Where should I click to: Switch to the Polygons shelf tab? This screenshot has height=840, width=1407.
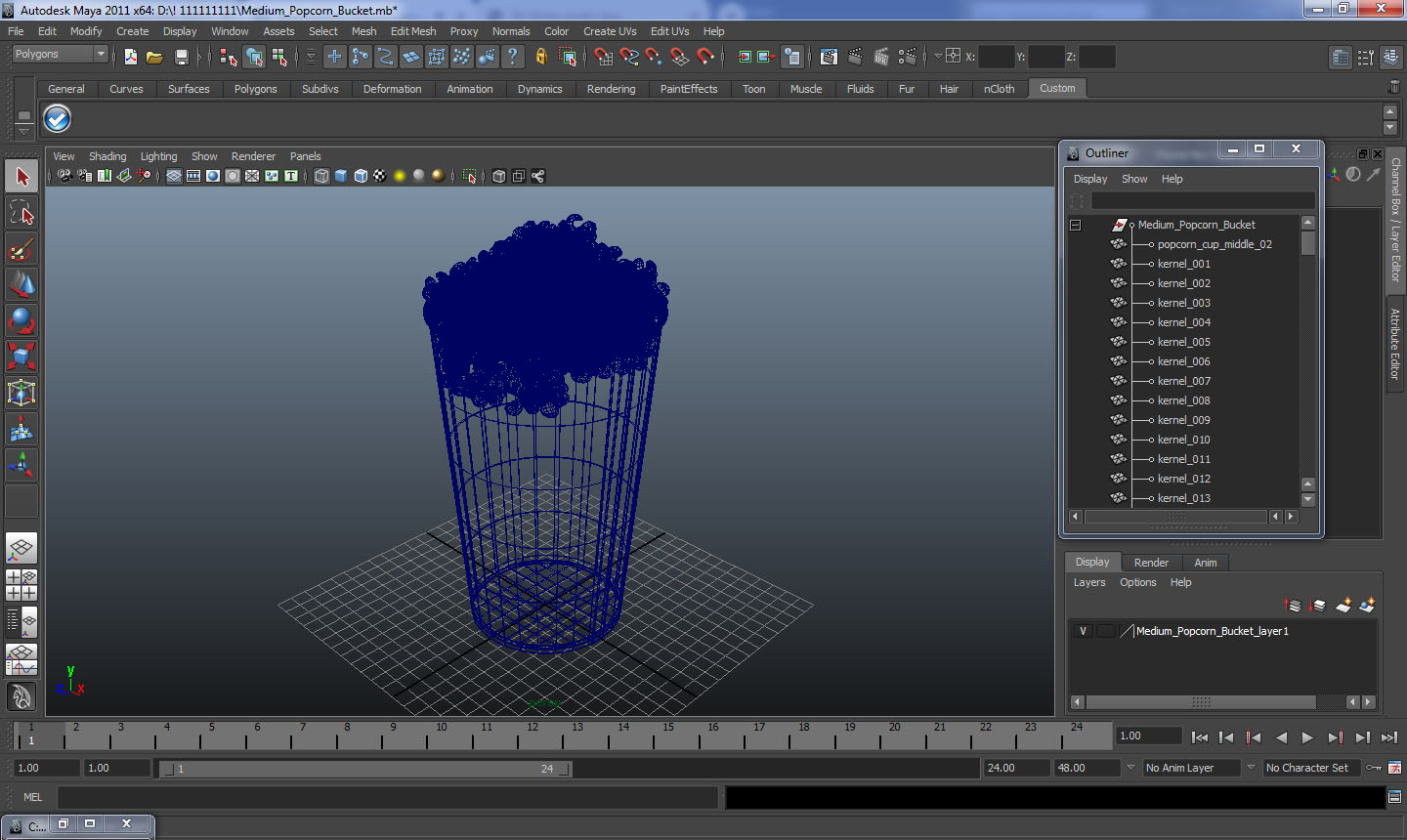(x=255, y=89)
